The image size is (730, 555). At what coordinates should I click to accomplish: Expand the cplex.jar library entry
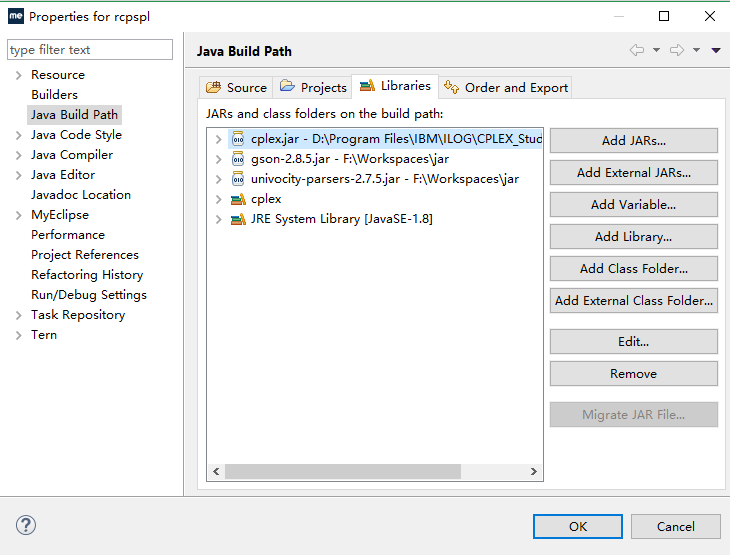coord(218,139)
